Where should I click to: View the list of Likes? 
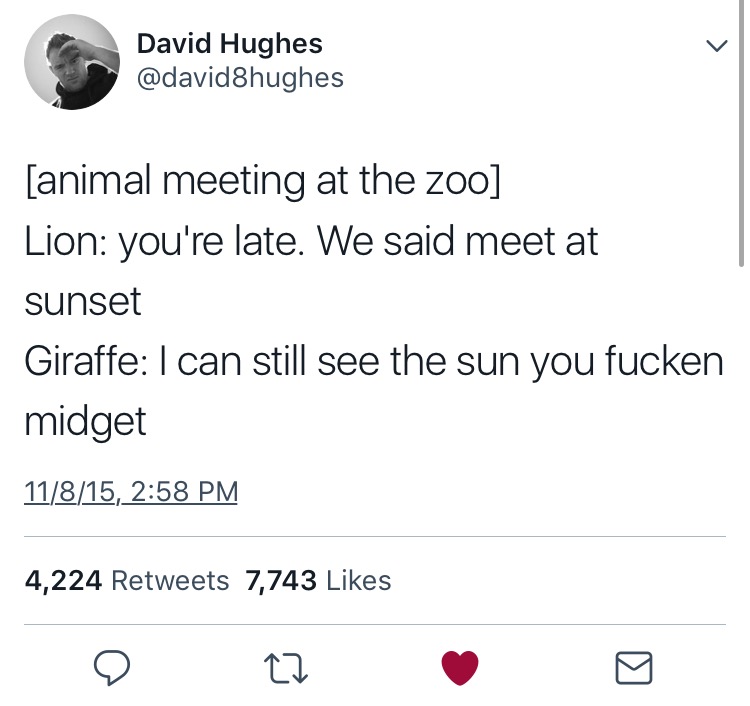coord(358,580)
